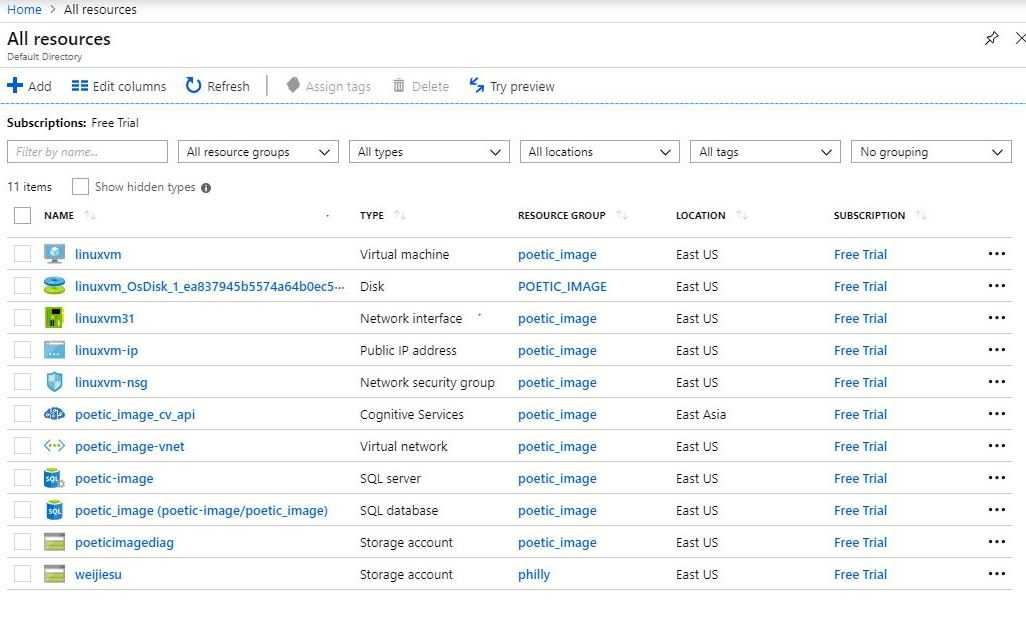Screen dimensions: 1026x641
Task: Click the Add plus icon
Action: pos(15,86)
